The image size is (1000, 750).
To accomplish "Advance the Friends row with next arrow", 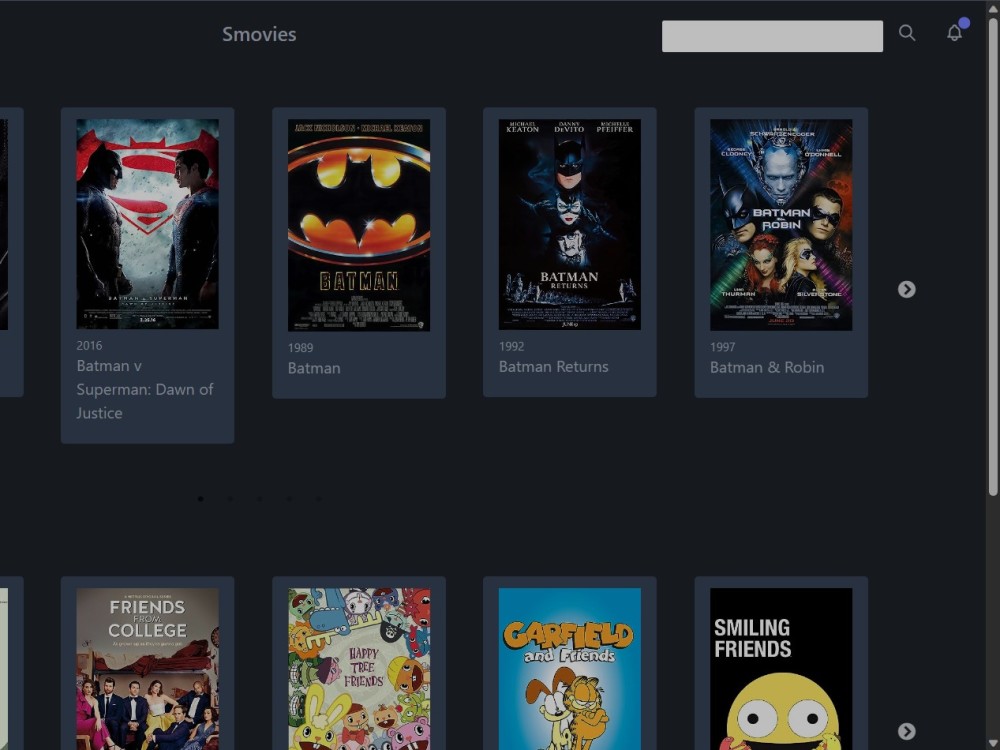I will [x=906, y=731].
